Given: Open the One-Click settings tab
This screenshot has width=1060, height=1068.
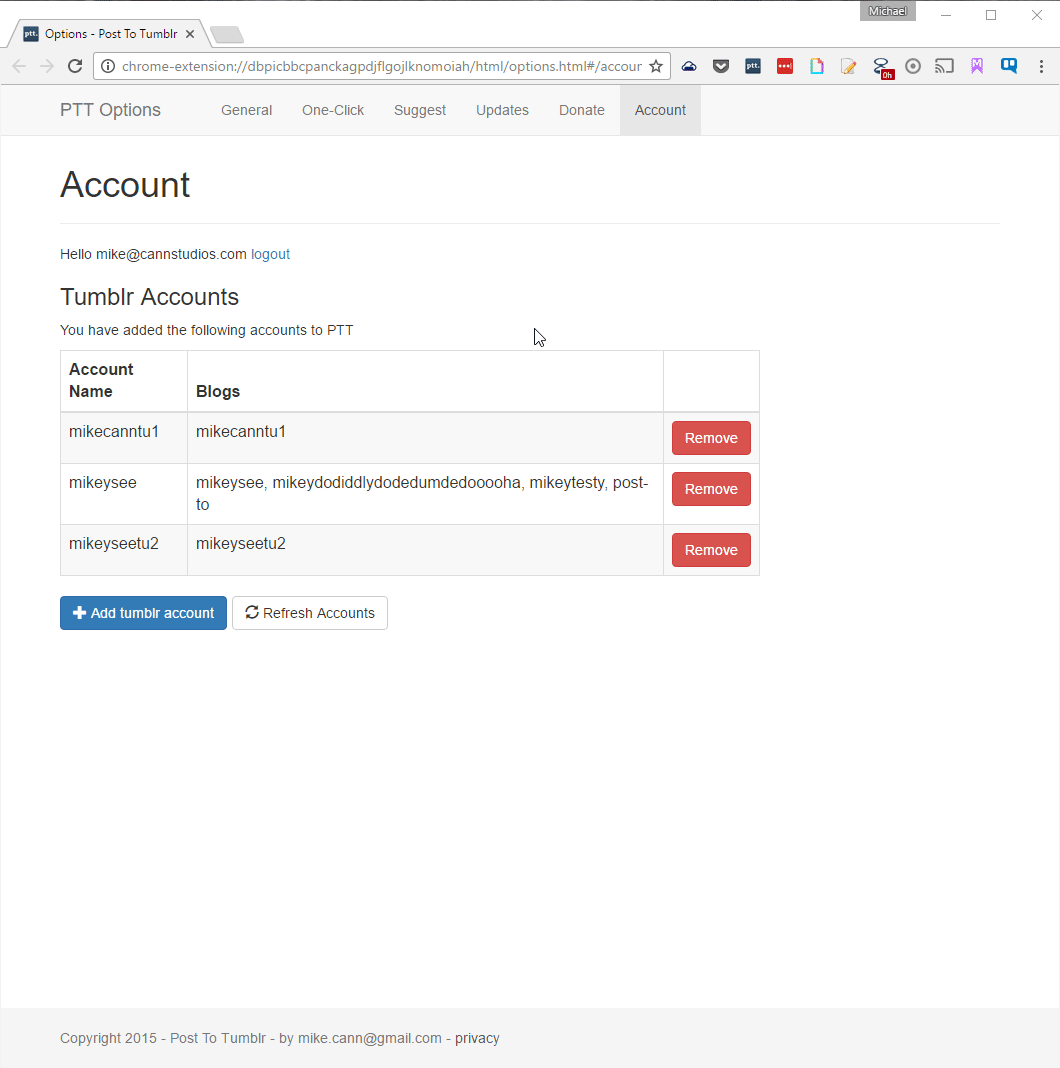Looking at the screenshot, I should click(333, 110).
